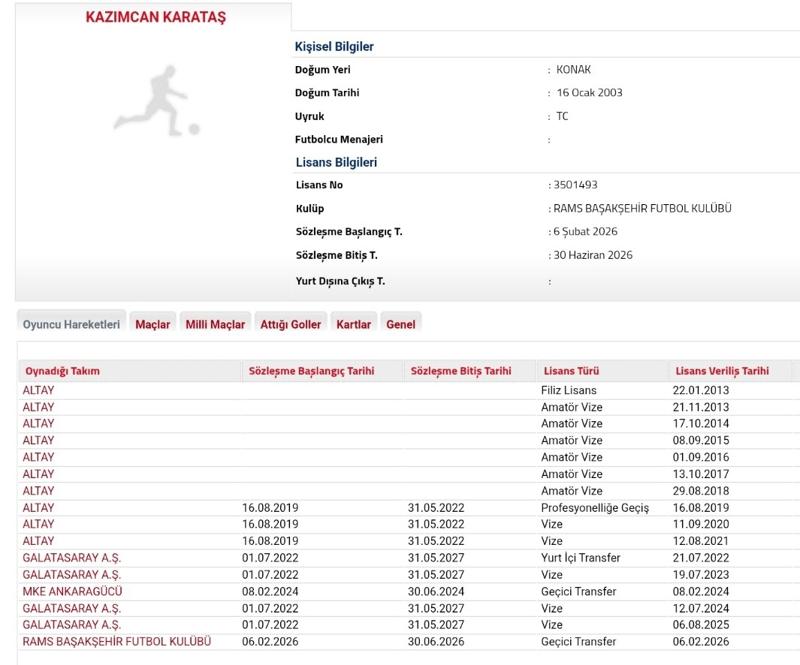
Task: Click the KAZIMCAN KARATAŞ player name heading
Action: 156,18
